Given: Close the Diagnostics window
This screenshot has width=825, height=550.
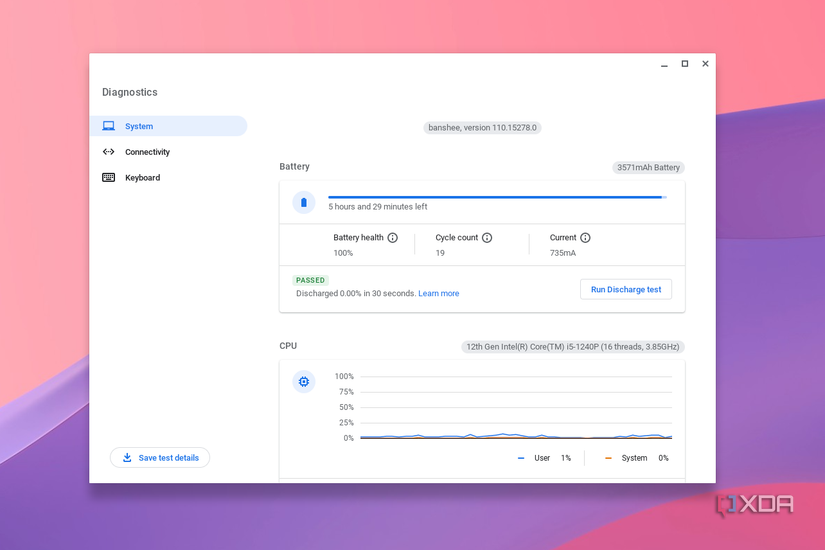Looking at the screenshot, I should [705, 64].
